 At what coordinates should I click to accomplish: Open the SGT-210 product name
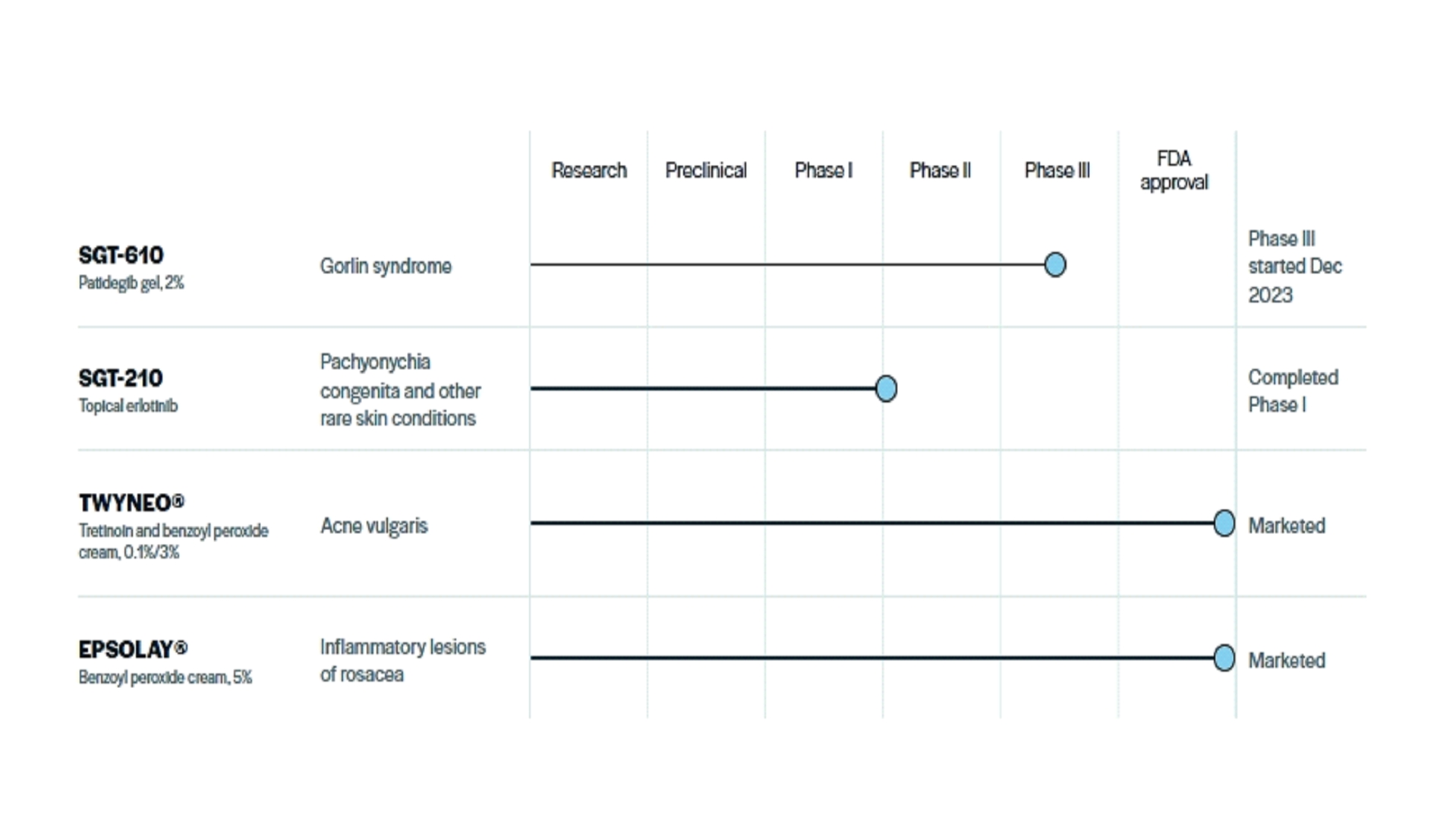point(121,378)
